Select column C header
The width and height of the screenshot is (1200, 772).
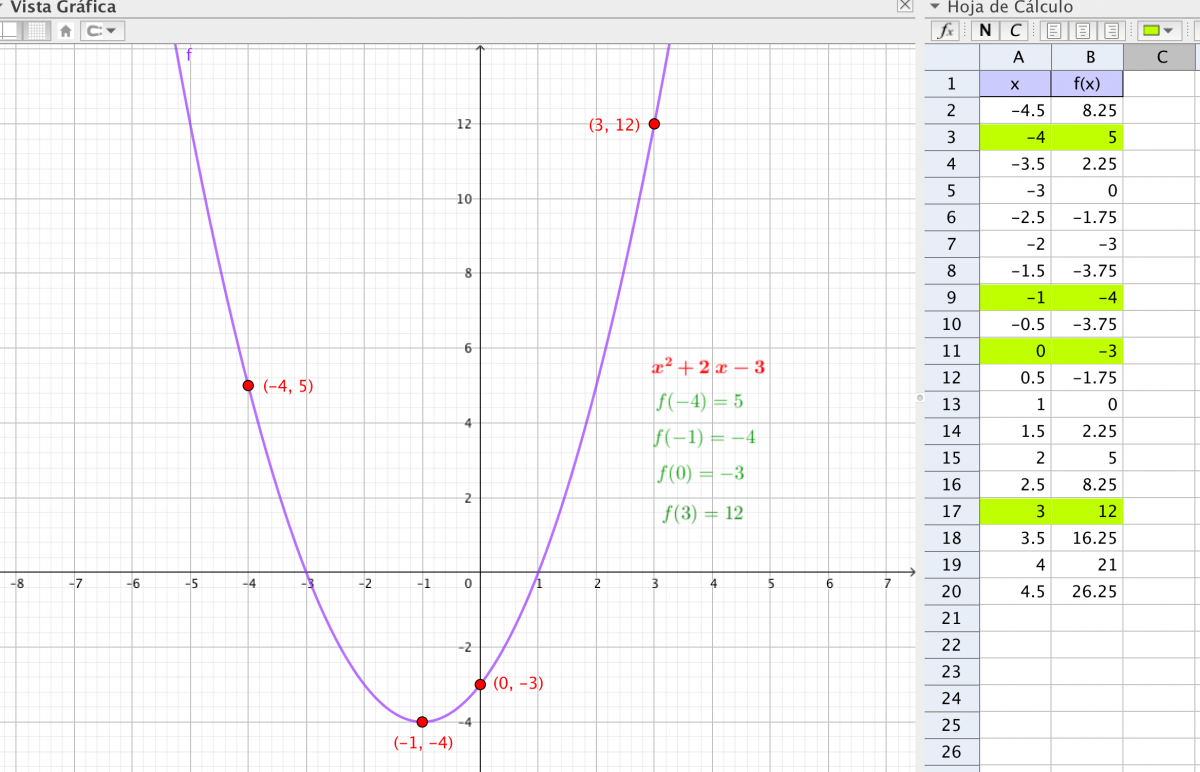click(x=1161, y=57)
